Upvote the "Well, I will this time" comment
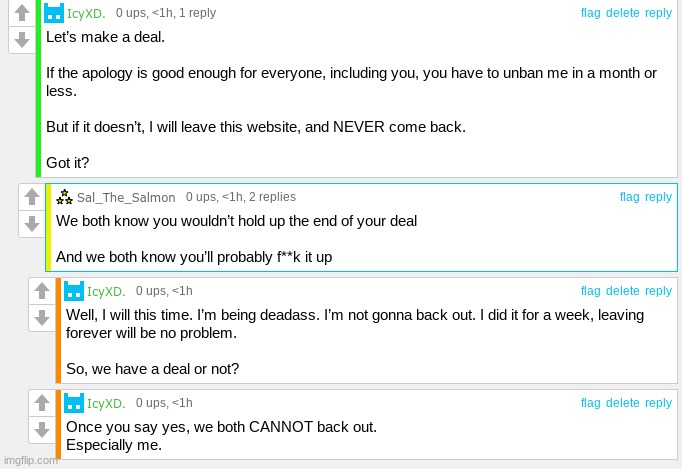The image size is (682, 469). [x=42, y=292]
